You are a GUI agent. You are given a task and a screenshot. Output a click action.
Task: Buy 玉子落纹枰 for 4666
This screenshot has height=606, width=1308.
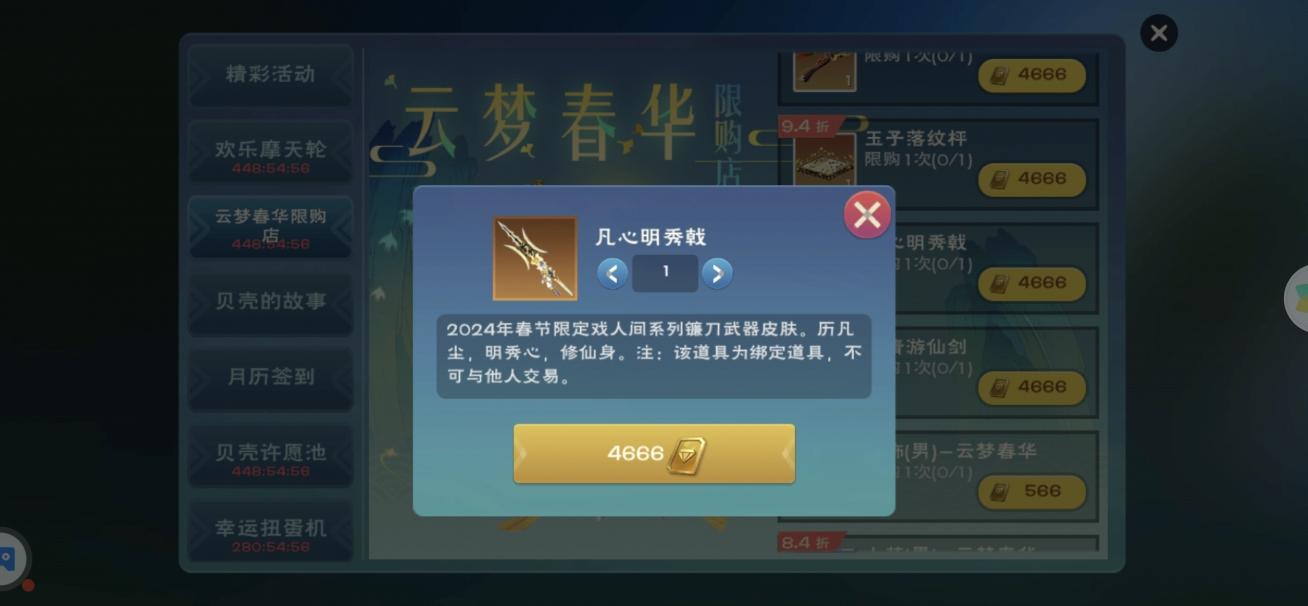(1032, 179)
